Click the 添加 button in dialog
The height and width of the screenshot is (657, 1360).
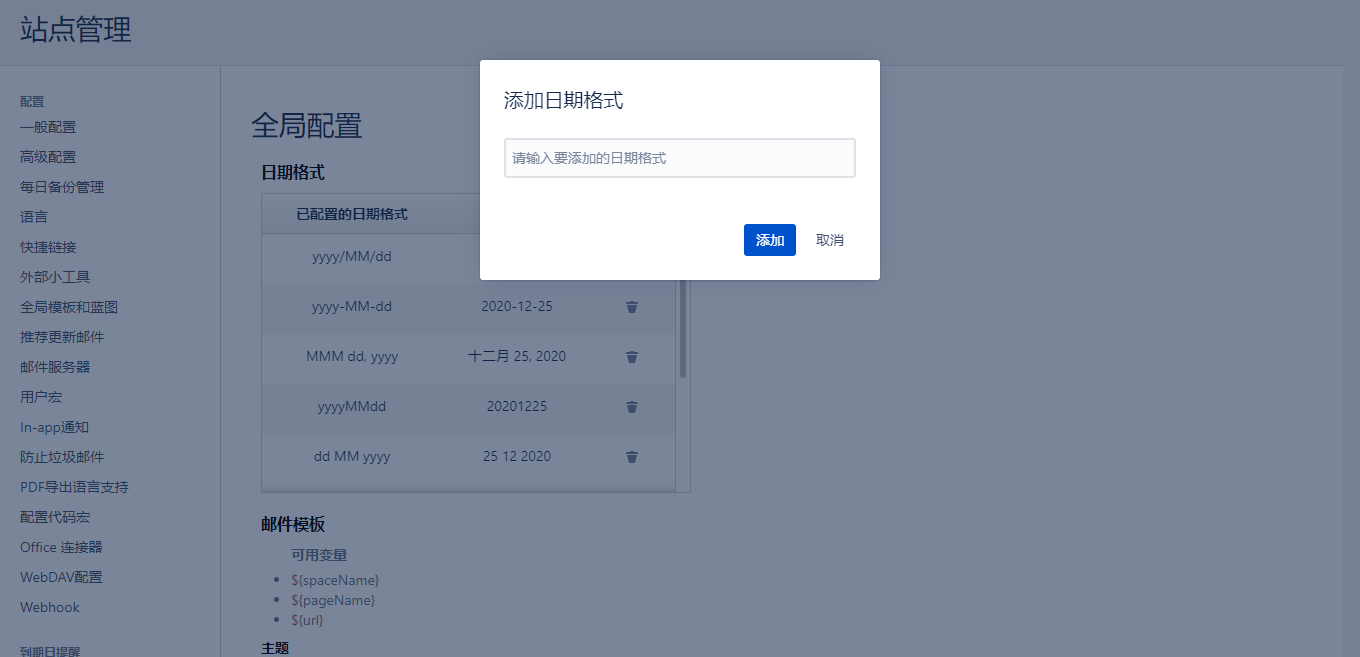[769, 240]
